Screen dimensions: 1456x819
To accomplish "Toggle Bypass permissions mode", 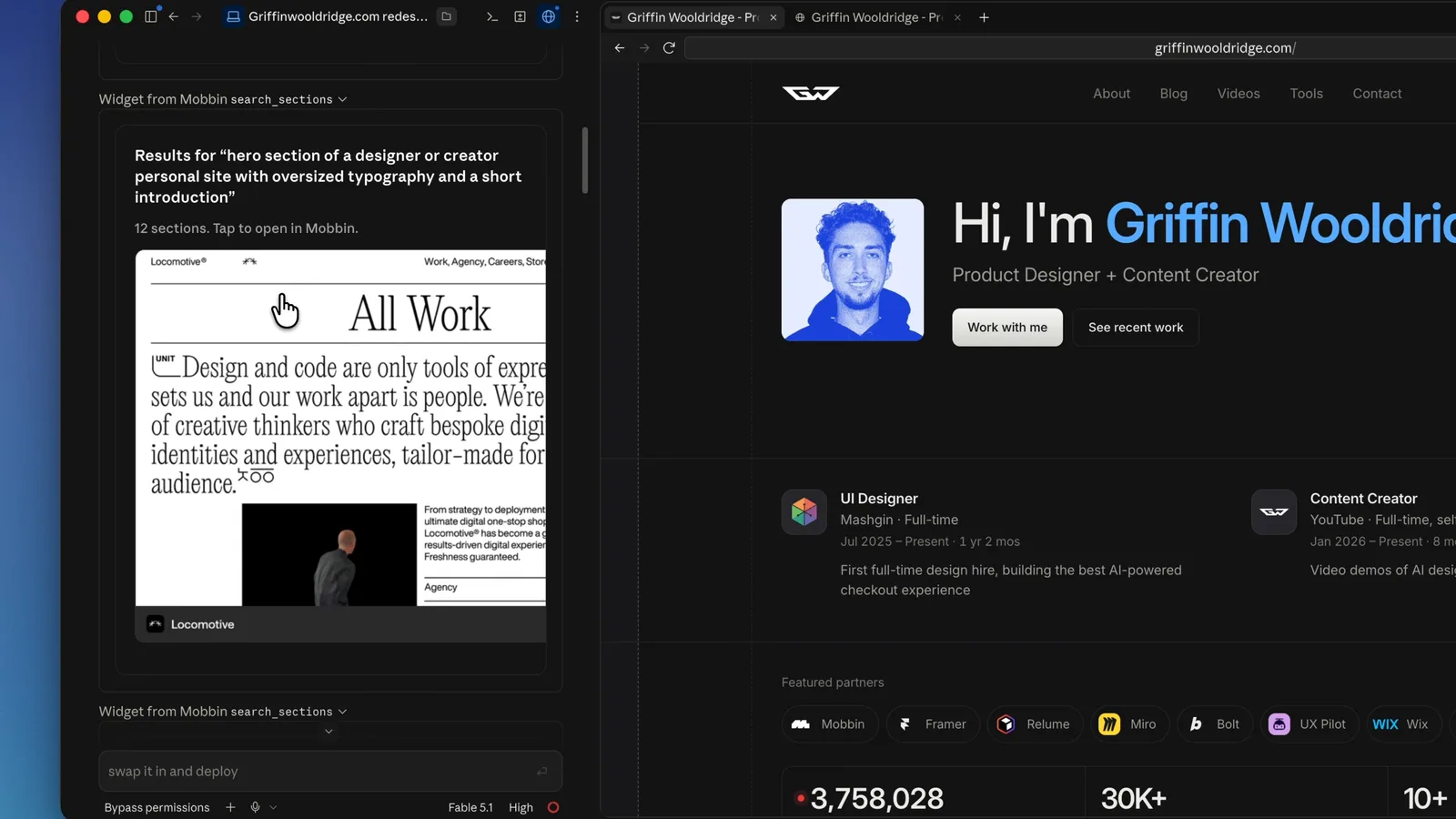I will pyautogui.click(x=157, y=807).
